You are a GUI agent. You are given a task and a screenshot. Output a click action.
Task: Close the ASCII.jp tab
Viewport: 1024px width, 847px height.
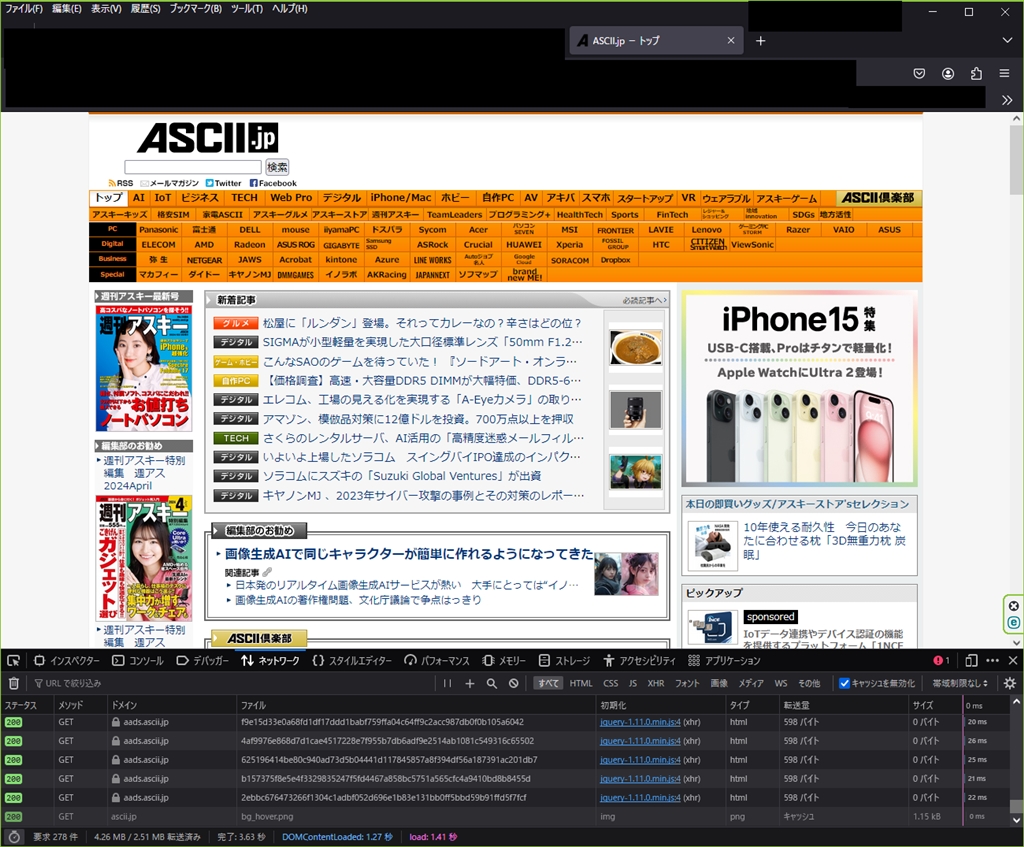tap(731, 40)
